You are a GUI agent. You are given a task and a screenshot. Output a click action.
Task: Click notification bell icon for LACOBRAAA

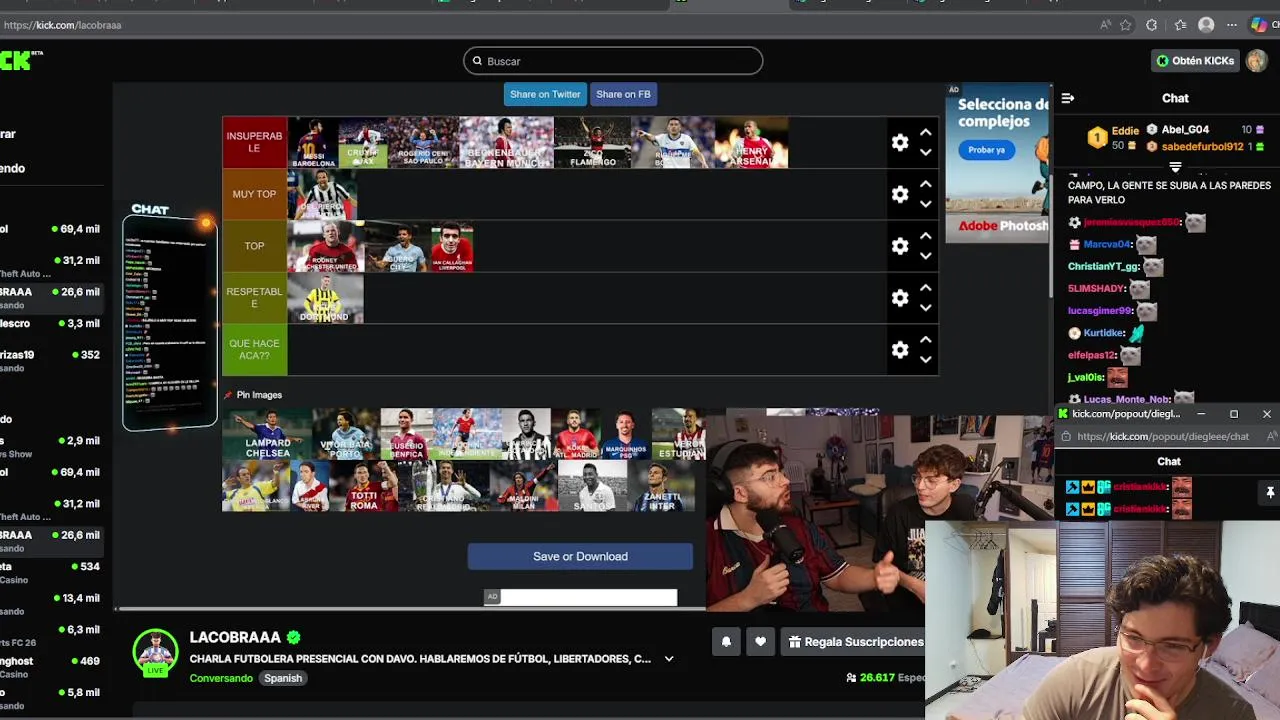tap(726, 642)
